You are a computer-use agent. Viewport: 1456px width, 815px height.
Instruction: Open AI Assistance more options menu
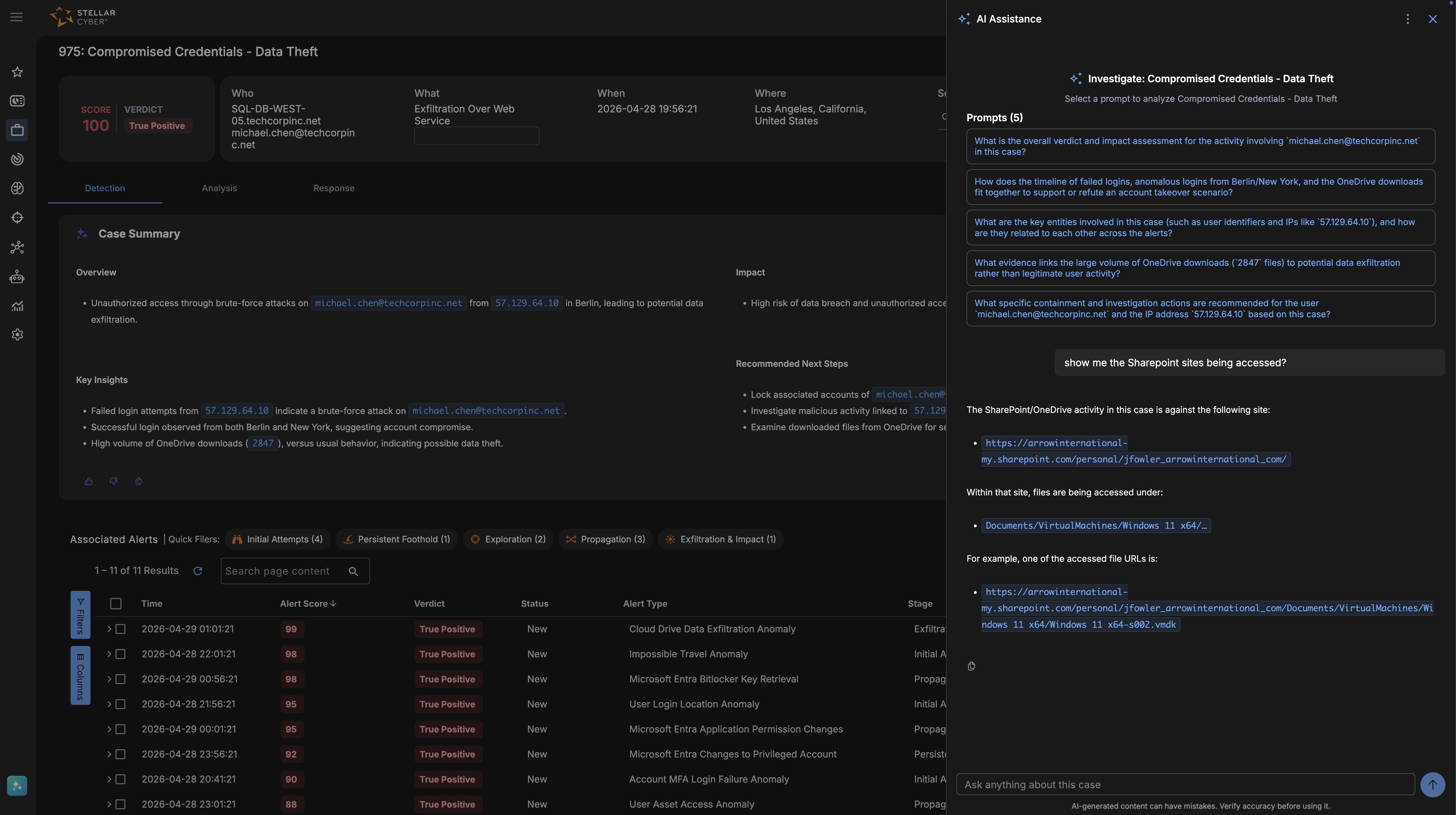pos(1408,19)
